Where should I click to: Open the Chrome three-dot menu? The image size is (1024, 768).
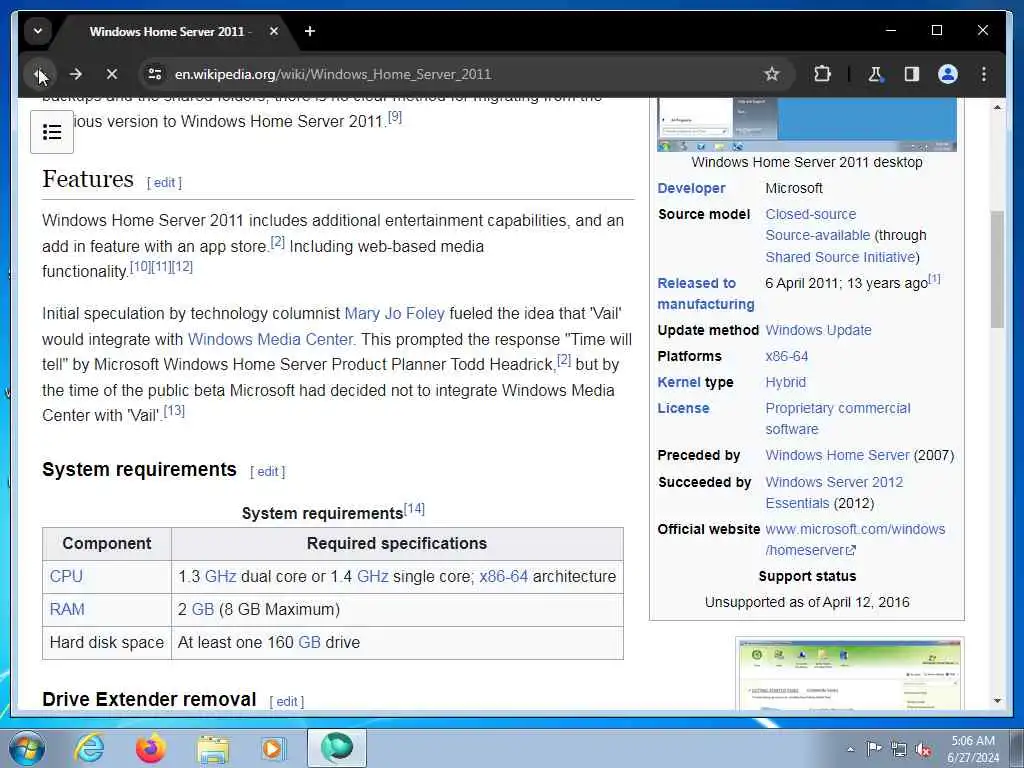984,74
